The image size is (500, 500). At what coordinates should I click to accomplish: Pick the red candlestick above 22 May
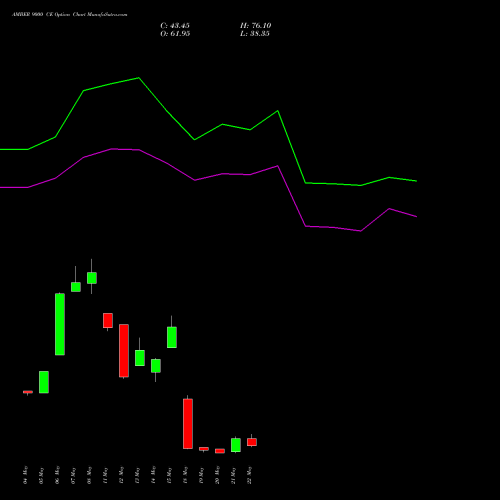click(x=252, y=442)
